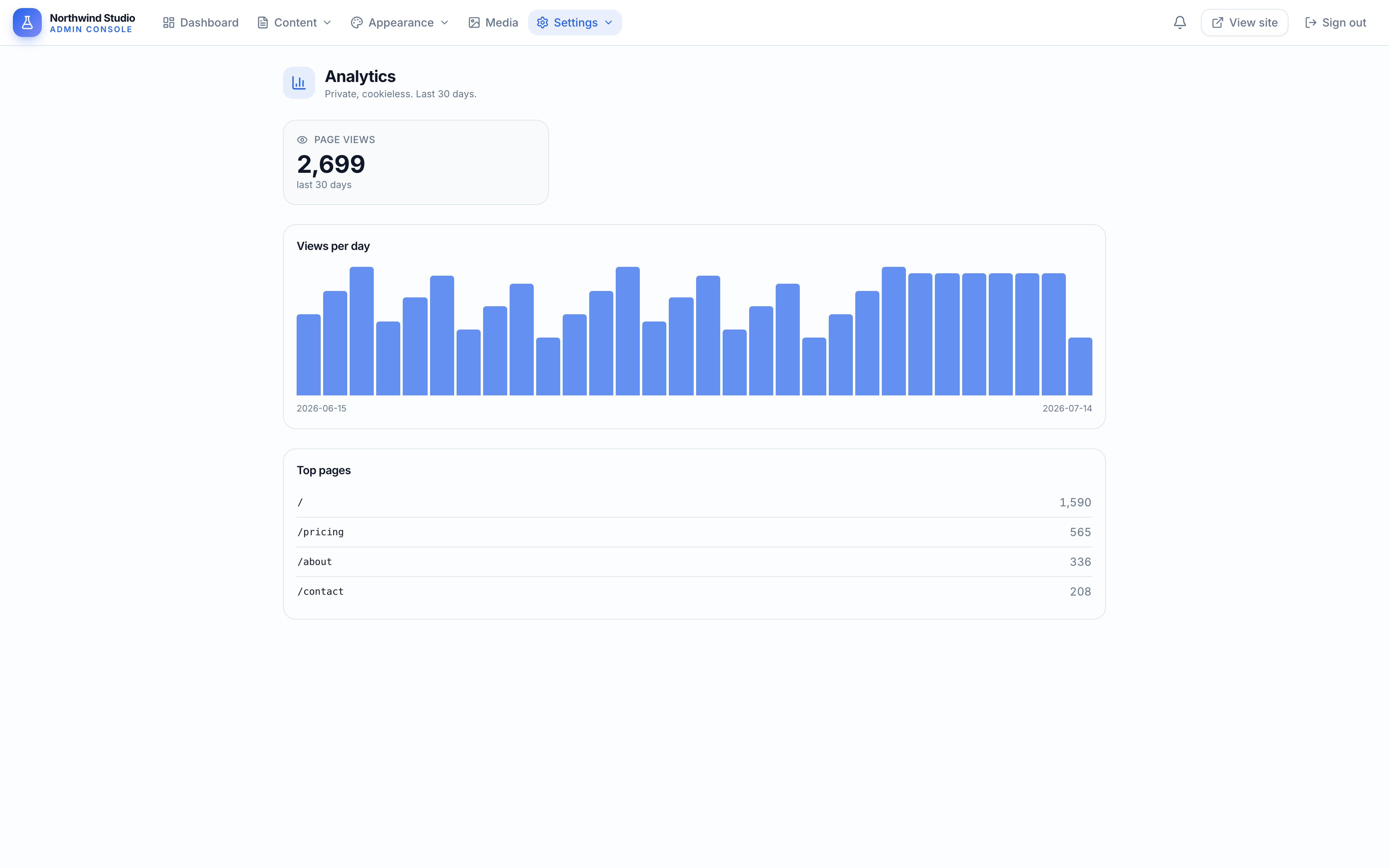The width and height of the screenshot is (1389, 868).
Task: Click the Sign out arrow icon
Action: pos(1310,23)
